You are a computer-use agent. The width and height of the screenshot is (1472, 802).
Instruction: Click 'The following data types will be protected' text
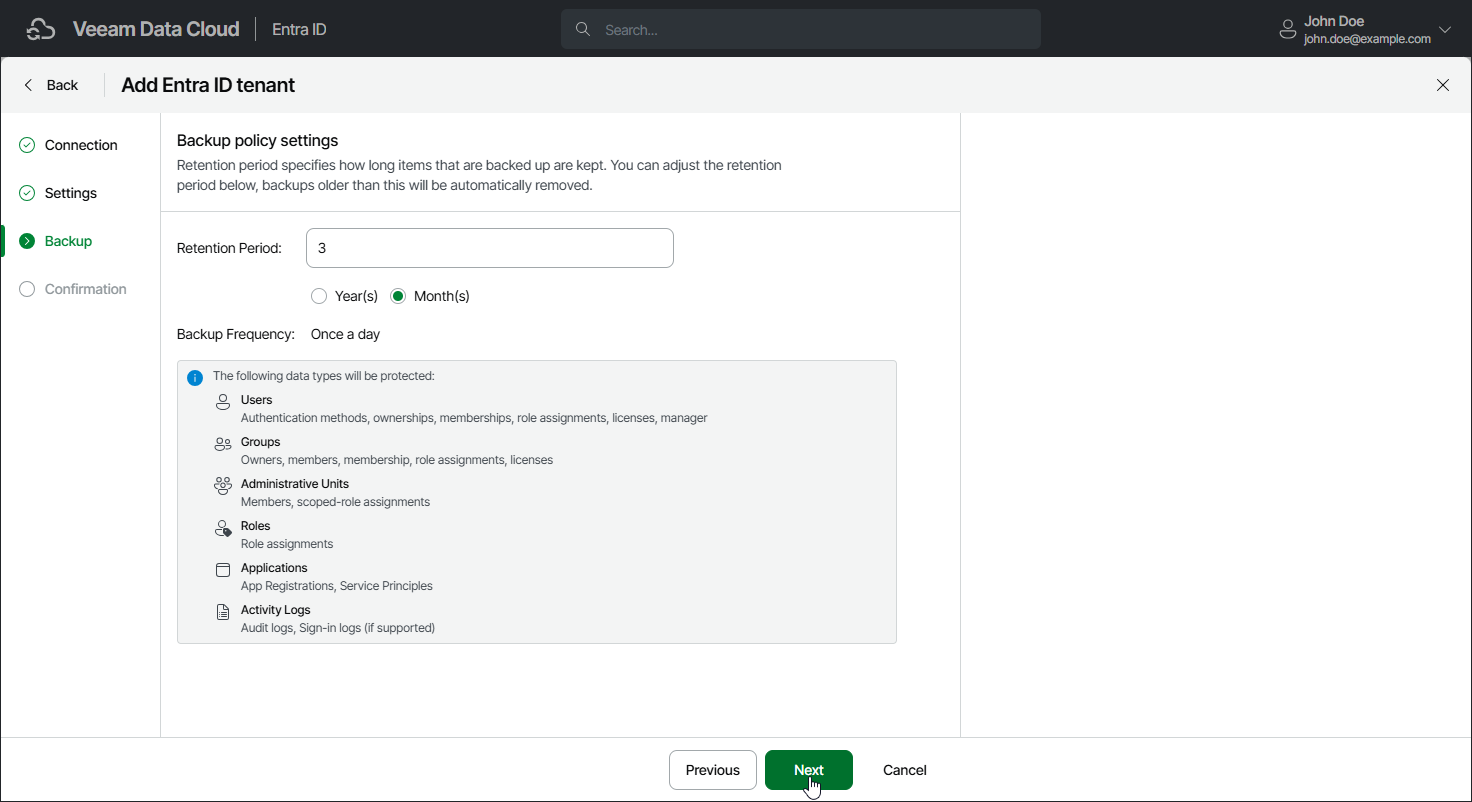coord(324,376)
